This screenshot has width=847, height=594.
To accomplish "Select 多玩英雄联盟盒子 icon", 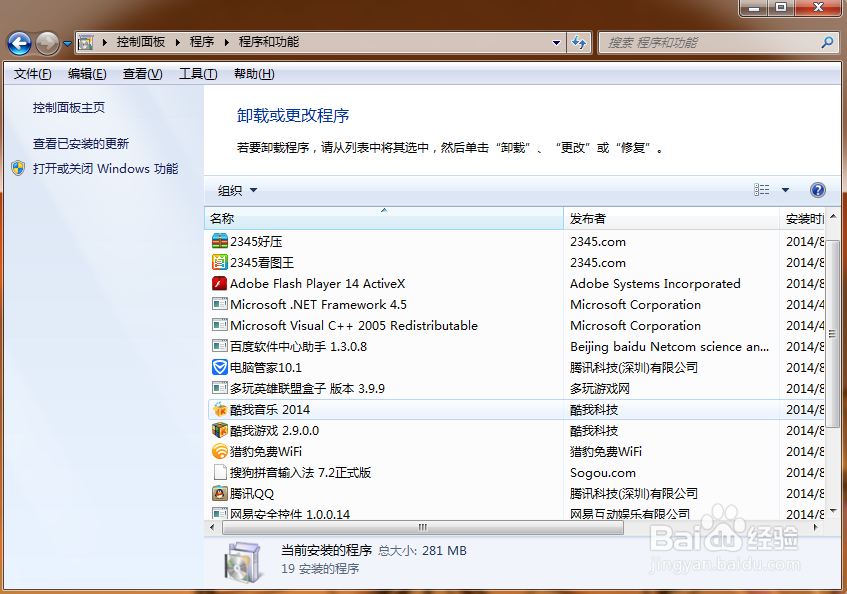I will coord(220,388).
